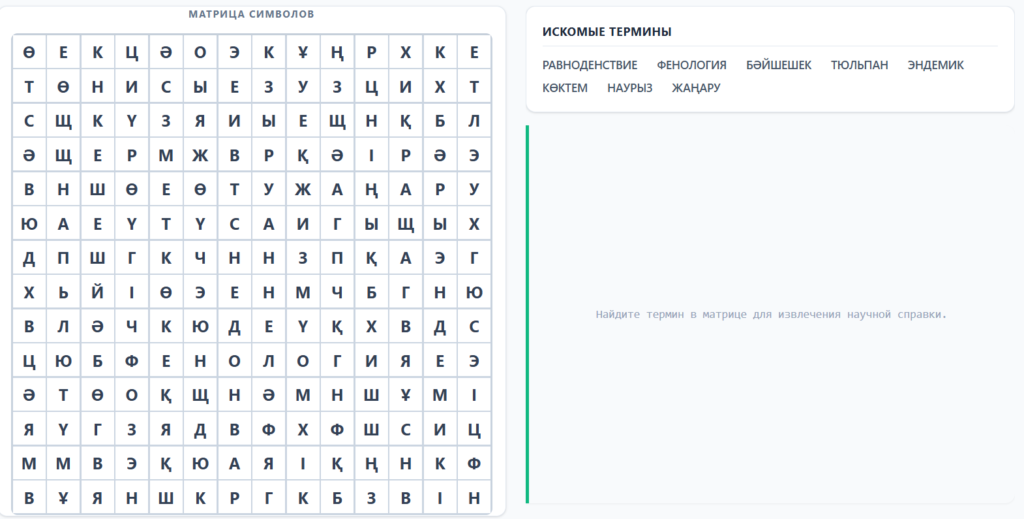This screenshot has width=1024, height=519.
Task: Select ТЮЛЬПАН from the terms list
Action: pos(858,65)
